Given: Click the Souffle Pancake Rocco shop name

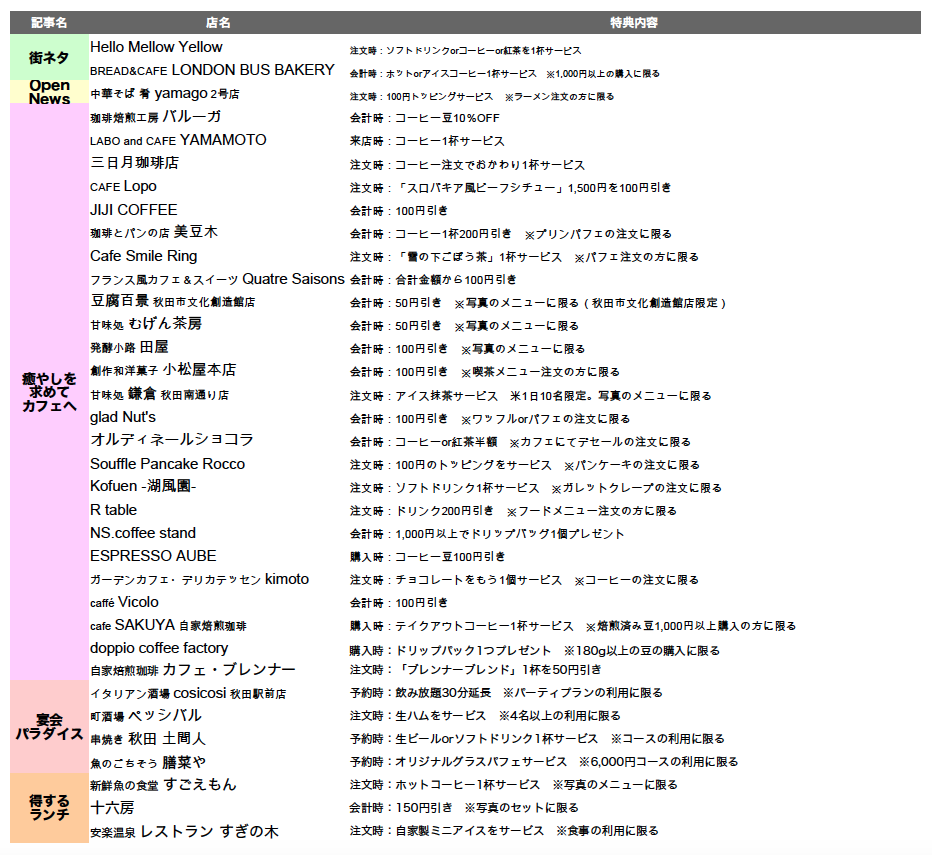Looking at the screenshot, I should 168,464.
